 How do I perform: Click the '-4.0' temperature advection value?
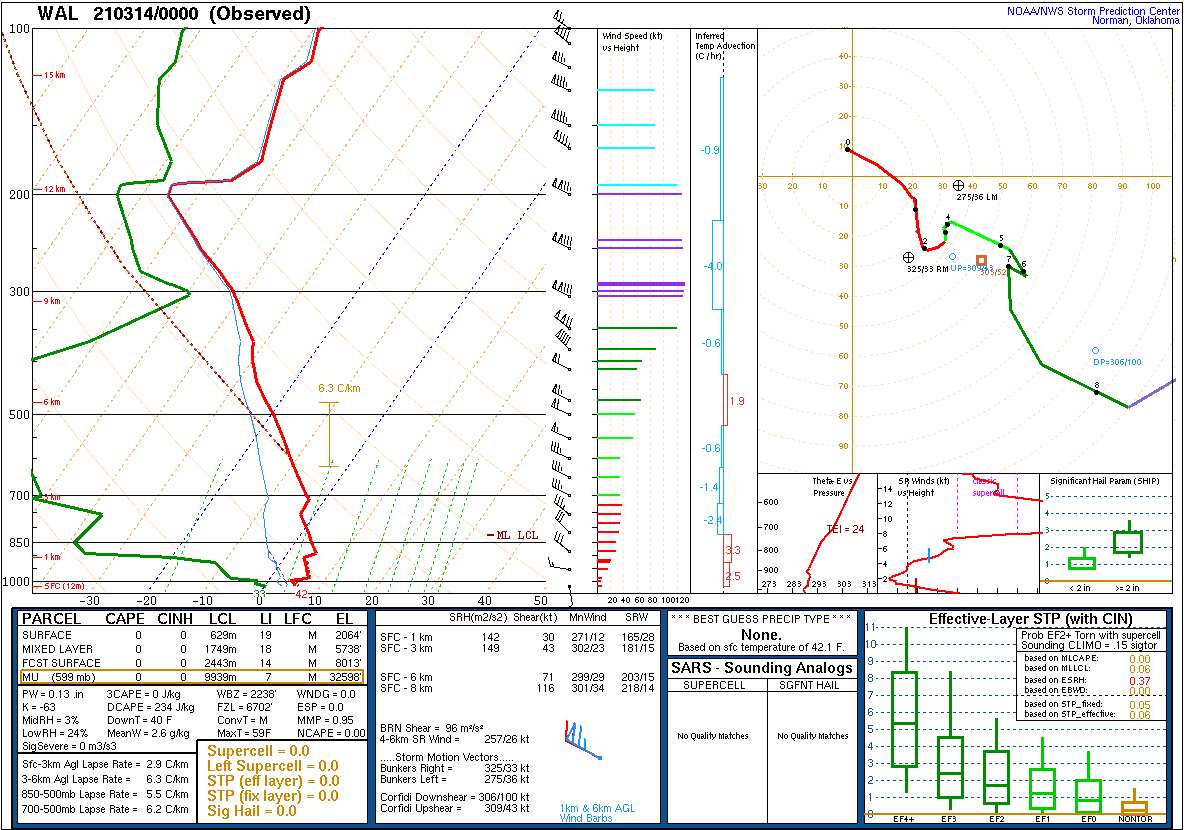coord(713,266)
